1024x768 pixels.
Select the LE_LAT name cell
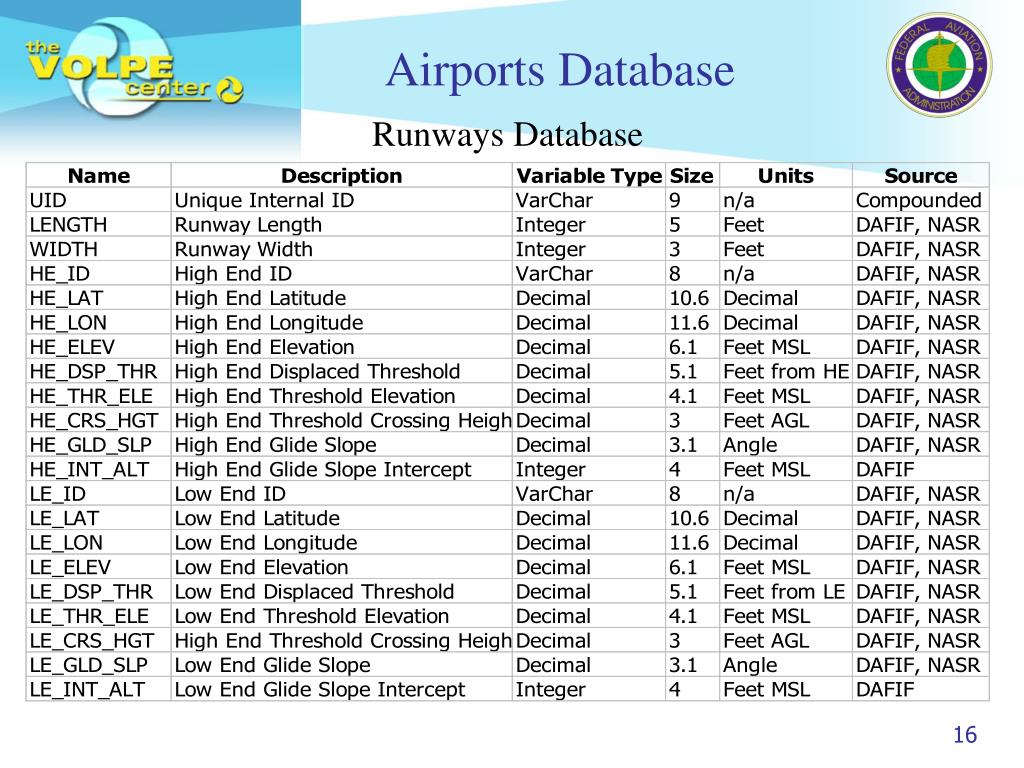(x=99, y=519)
